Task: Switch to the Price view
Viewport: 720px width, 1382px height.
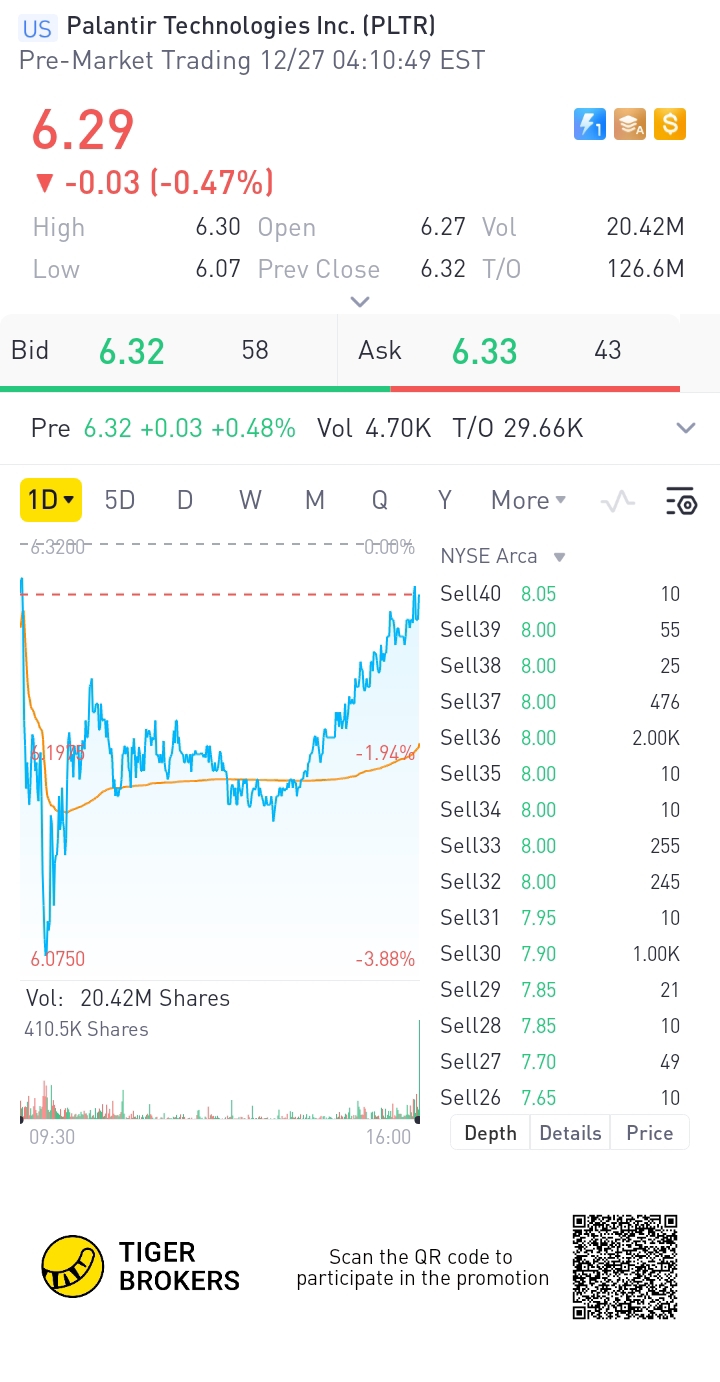Action: [x=649, y=1133]
